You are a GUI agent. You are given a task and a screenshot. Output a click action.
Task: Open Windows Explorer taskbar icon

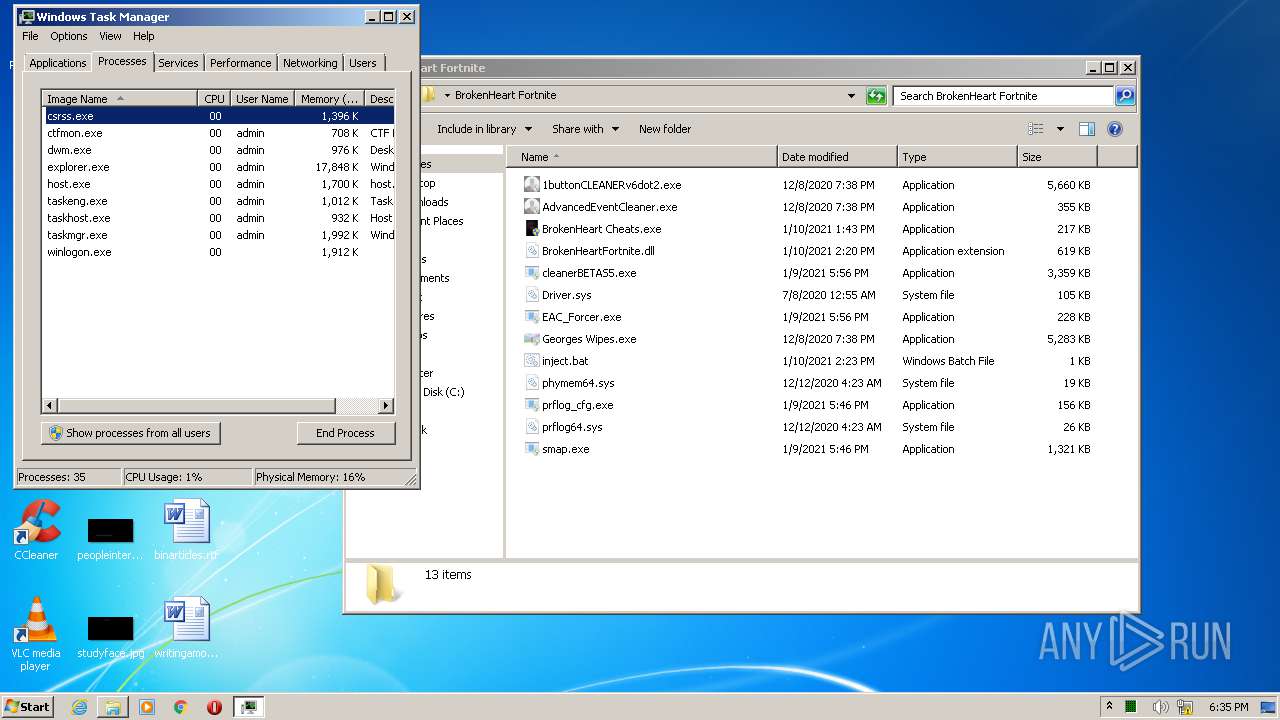[x=113, y=707]
